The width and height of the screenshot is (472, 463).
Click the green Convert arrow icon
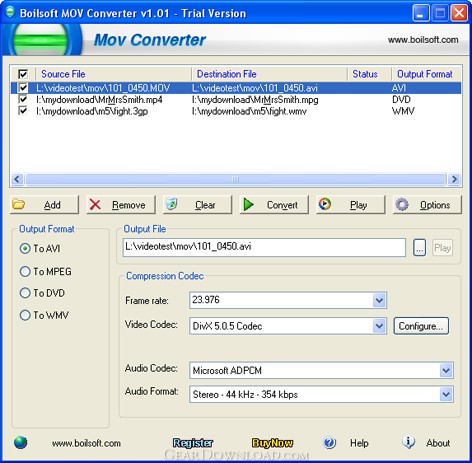coord(248,204)
